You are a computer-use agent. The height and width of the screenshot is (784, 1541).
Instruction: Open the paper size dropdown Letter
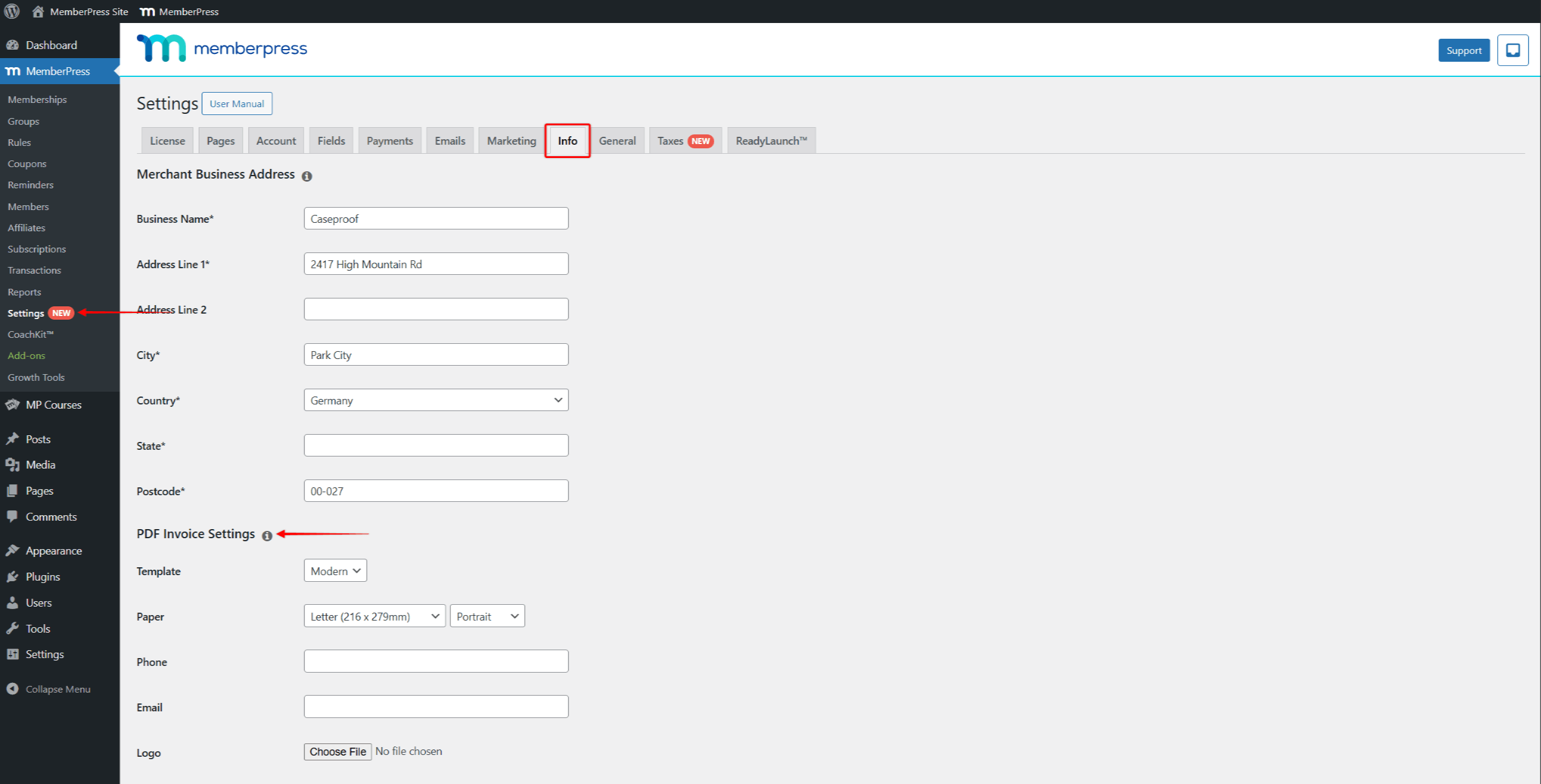point(374,616)
